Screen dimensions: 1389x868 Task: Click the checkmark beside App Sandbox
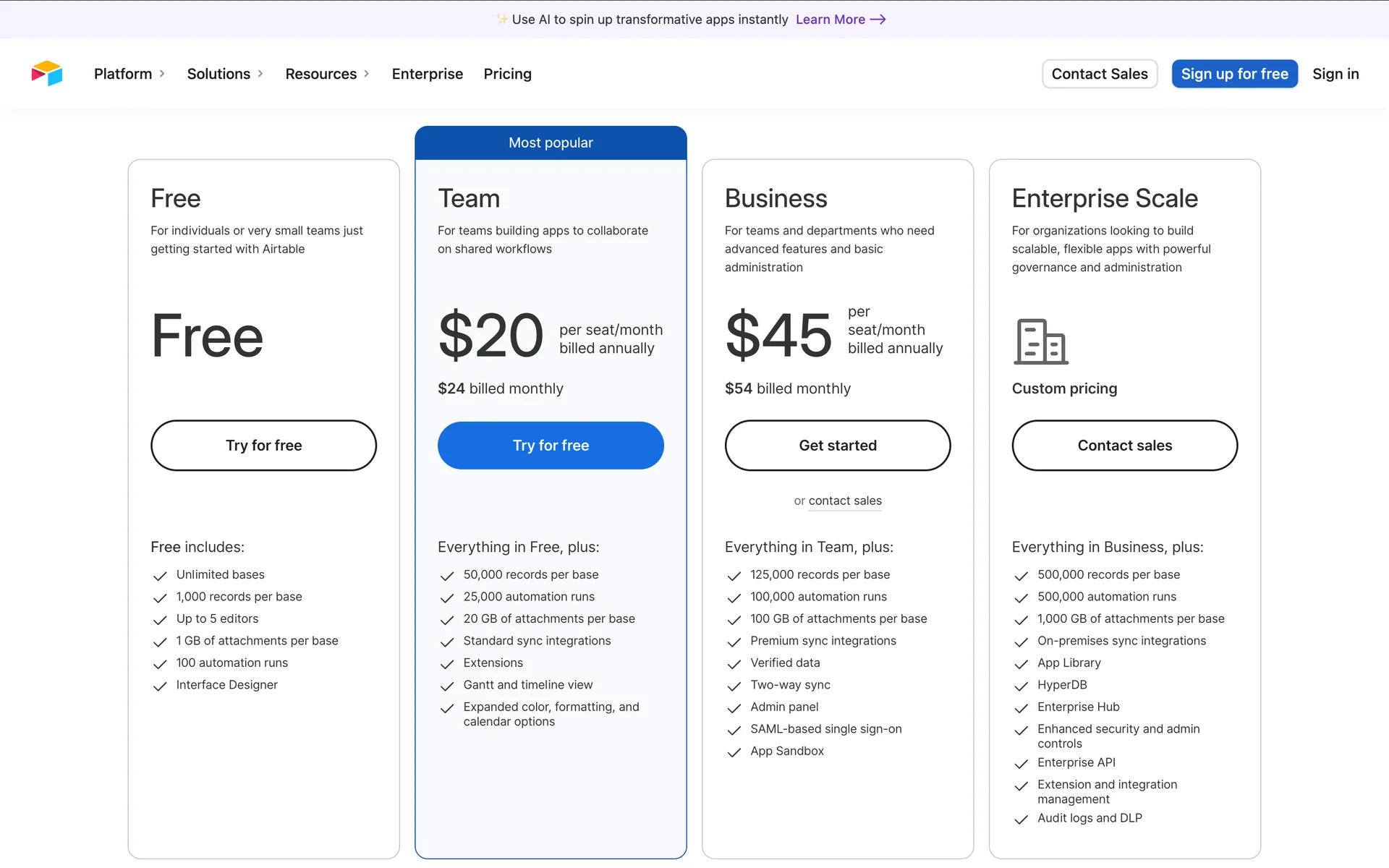click(x=734, y=752)
